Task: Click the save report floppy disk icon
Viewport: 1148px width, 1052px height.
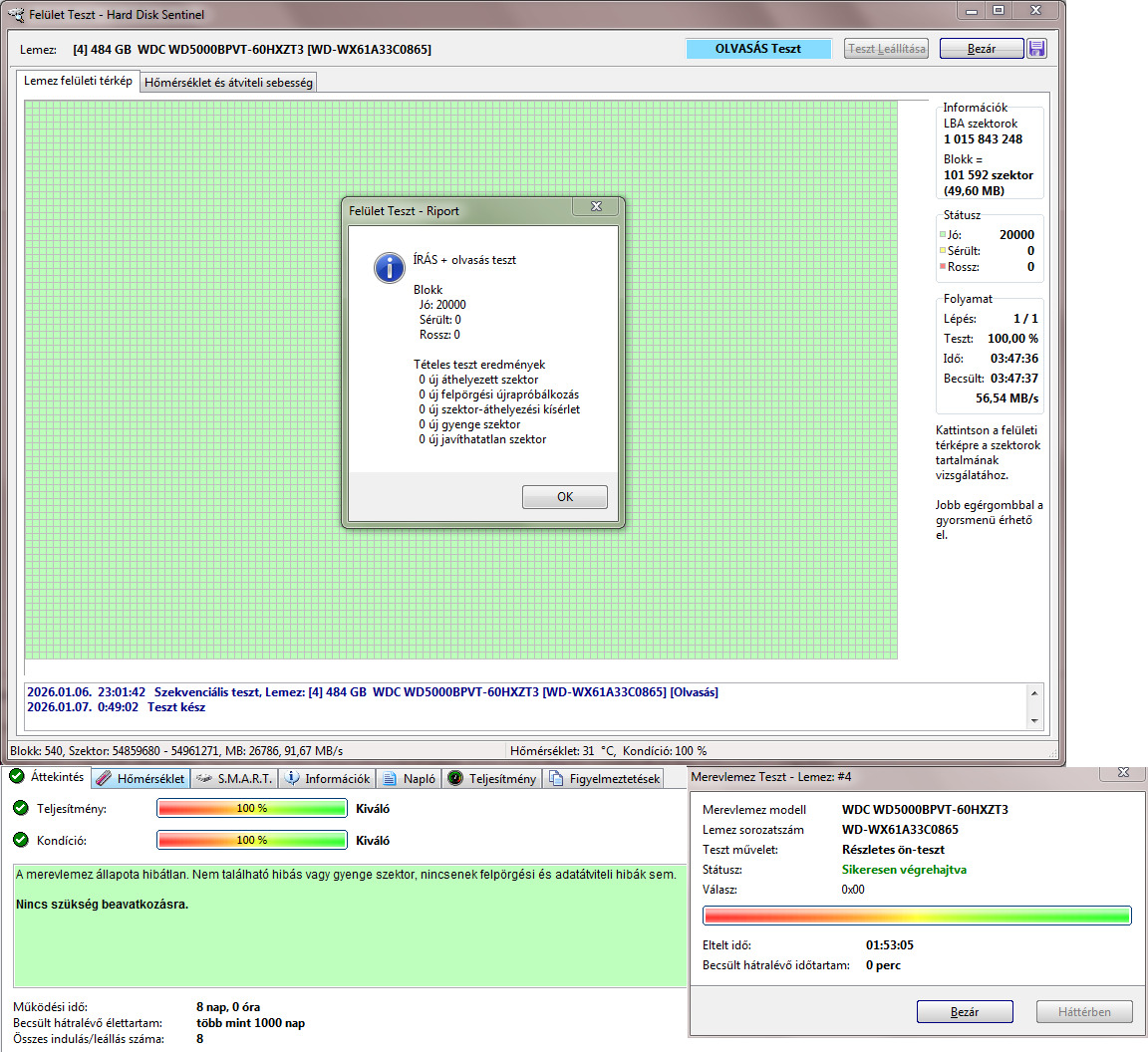Action: click(x=1036, y=49)
